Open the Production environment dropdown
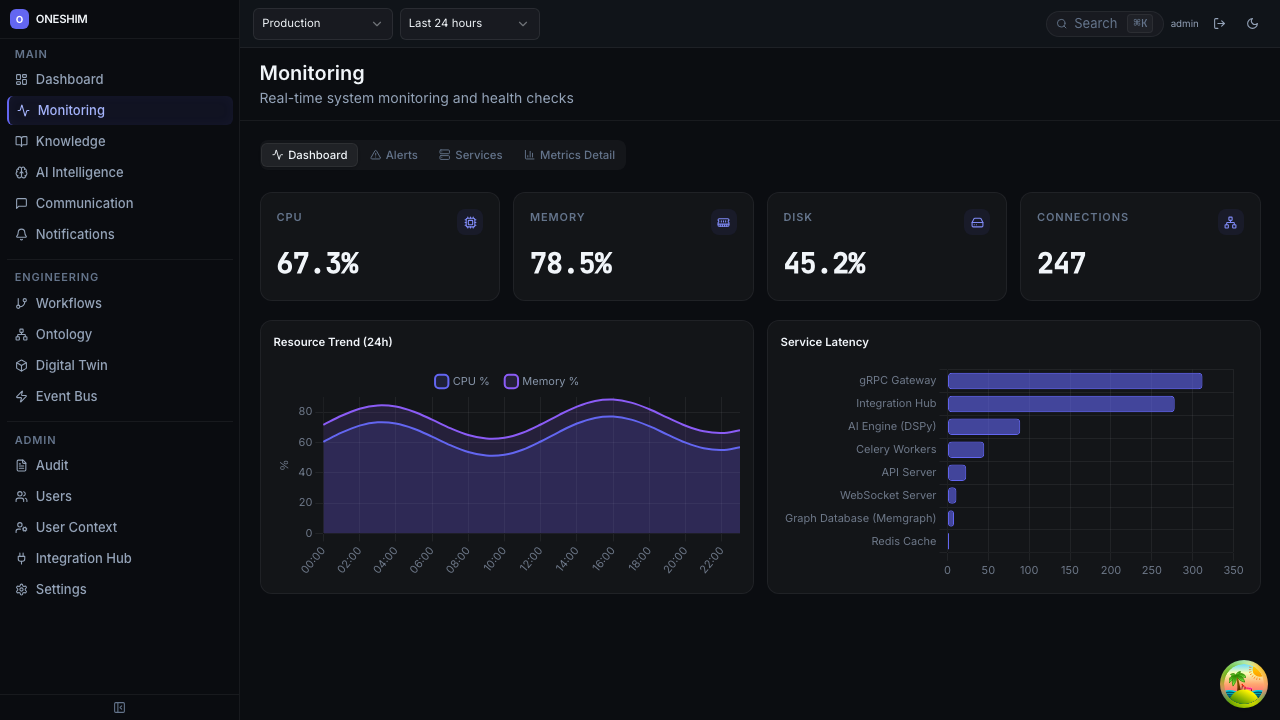1280x720 pixels. pos(322,23)
